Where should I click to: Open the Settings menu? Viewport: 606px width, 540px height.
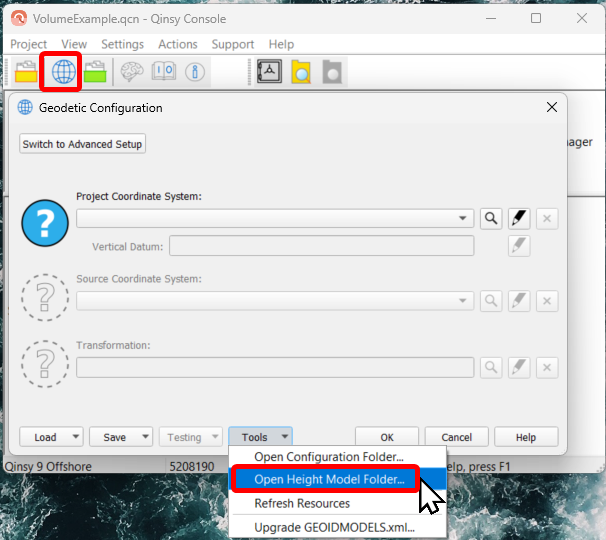click(x=122, y=44)
